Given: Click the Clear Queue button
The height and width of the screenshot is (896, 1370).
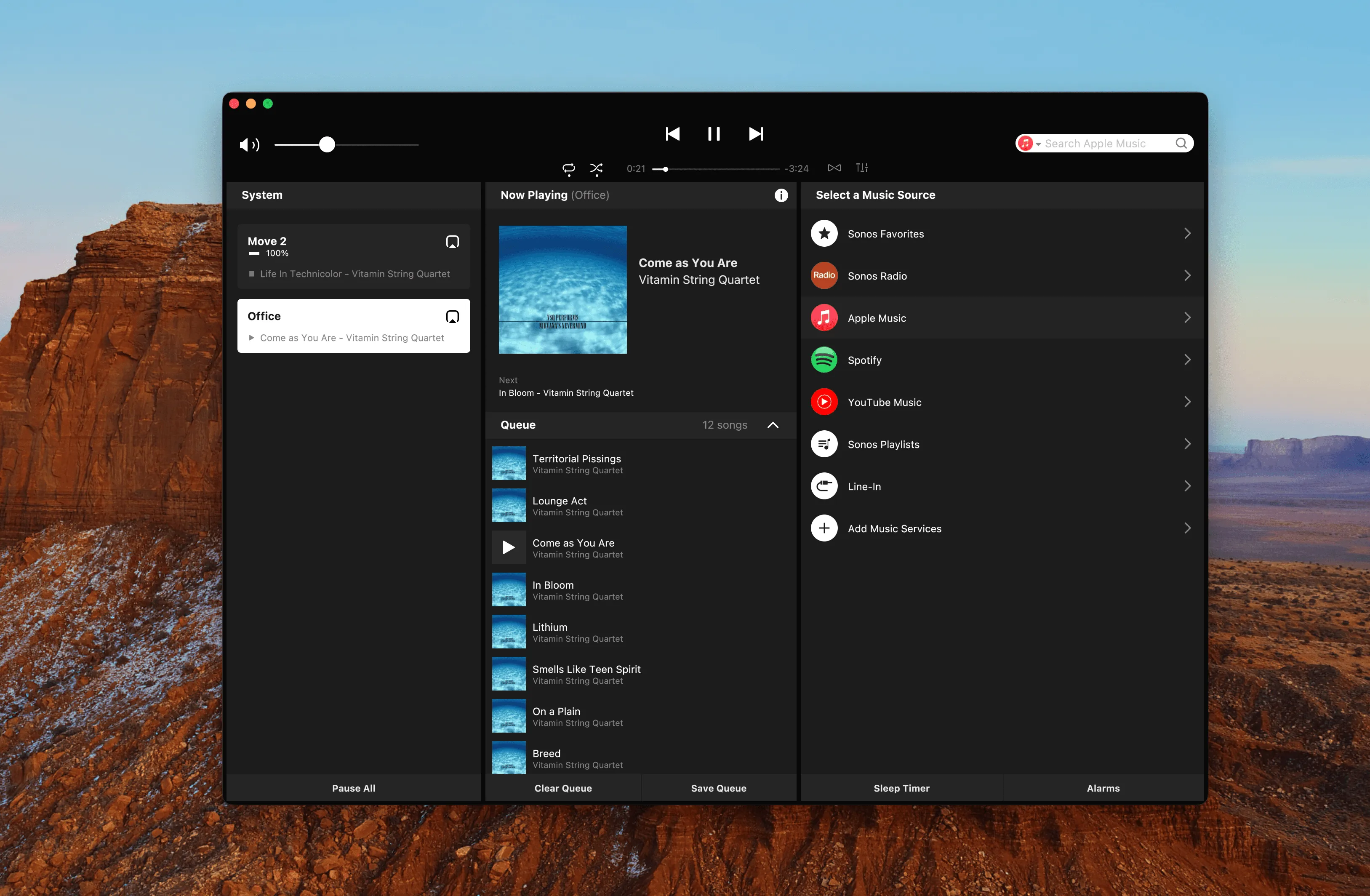Looking at the screenshot, I should [x=563, y=788].
